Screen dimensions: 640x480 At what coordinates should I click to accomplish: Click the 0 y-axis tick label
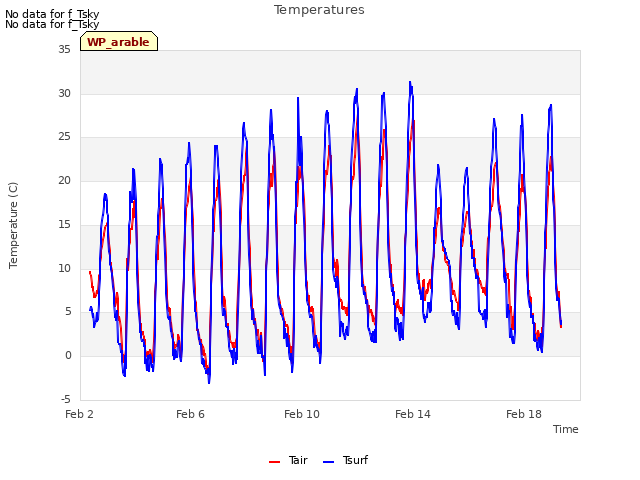tap(68, 356)
